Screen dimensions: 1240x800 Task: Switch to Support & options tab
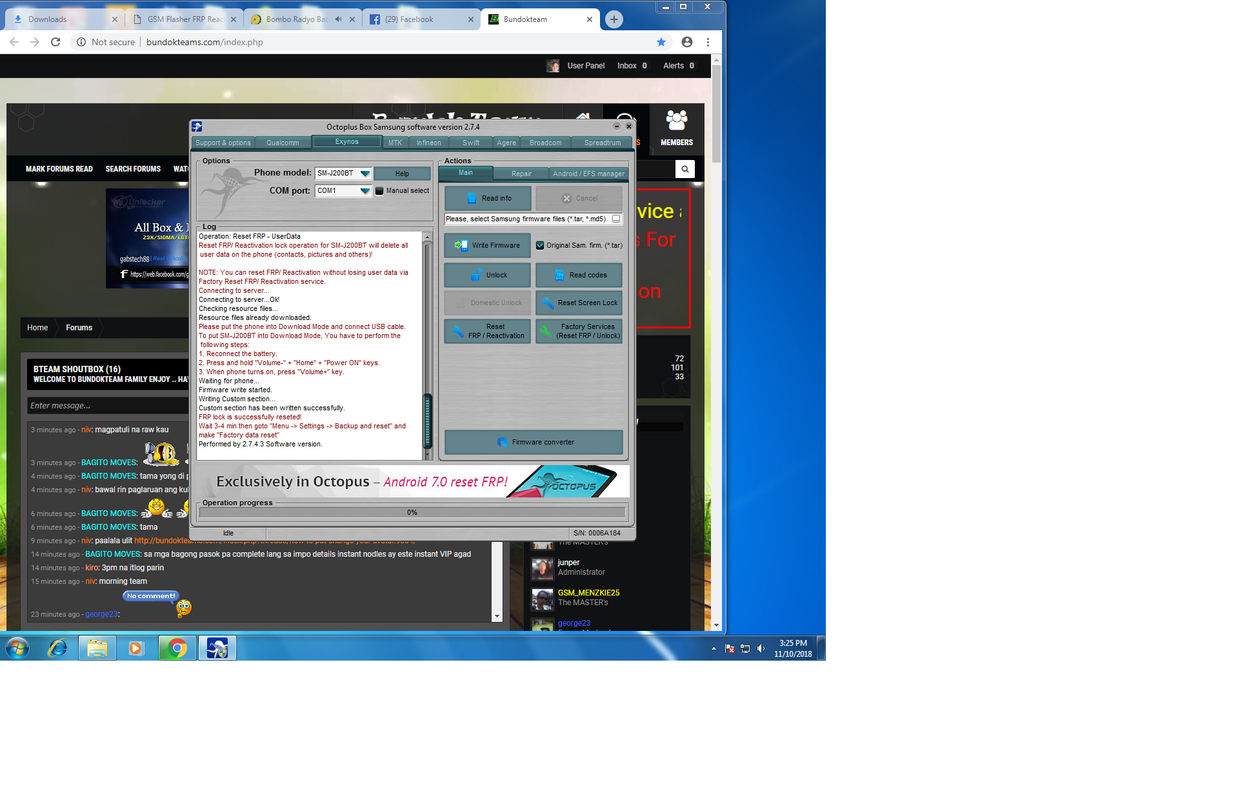(x=223, y=143)
